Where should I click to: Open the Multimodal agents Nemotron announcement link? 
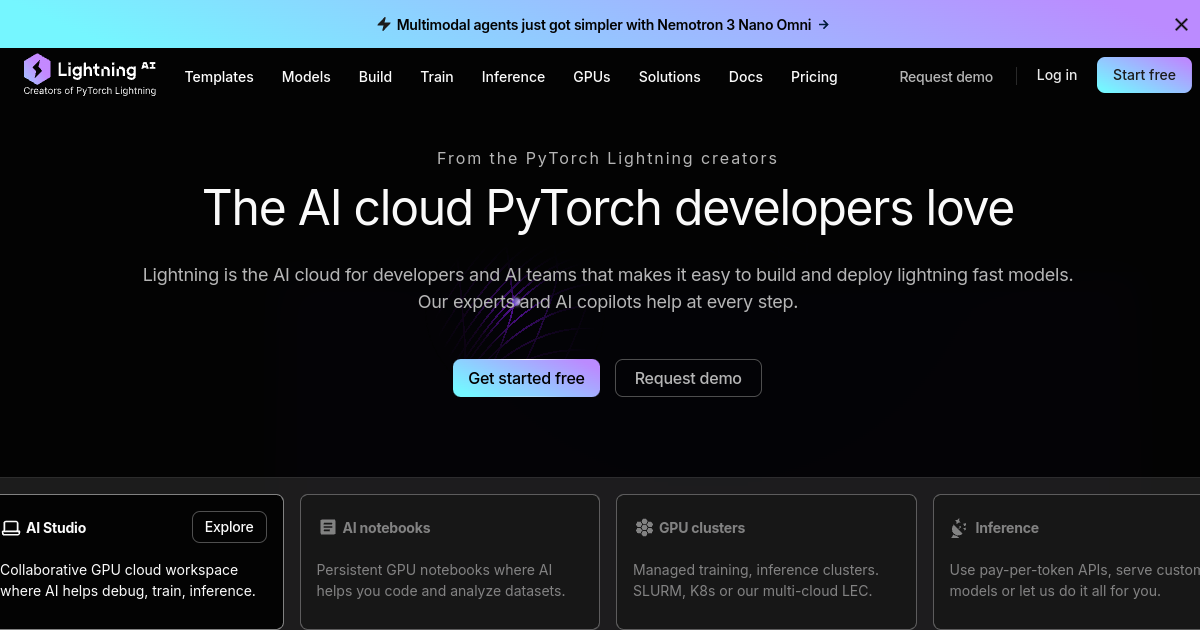[x=603, y=25]
